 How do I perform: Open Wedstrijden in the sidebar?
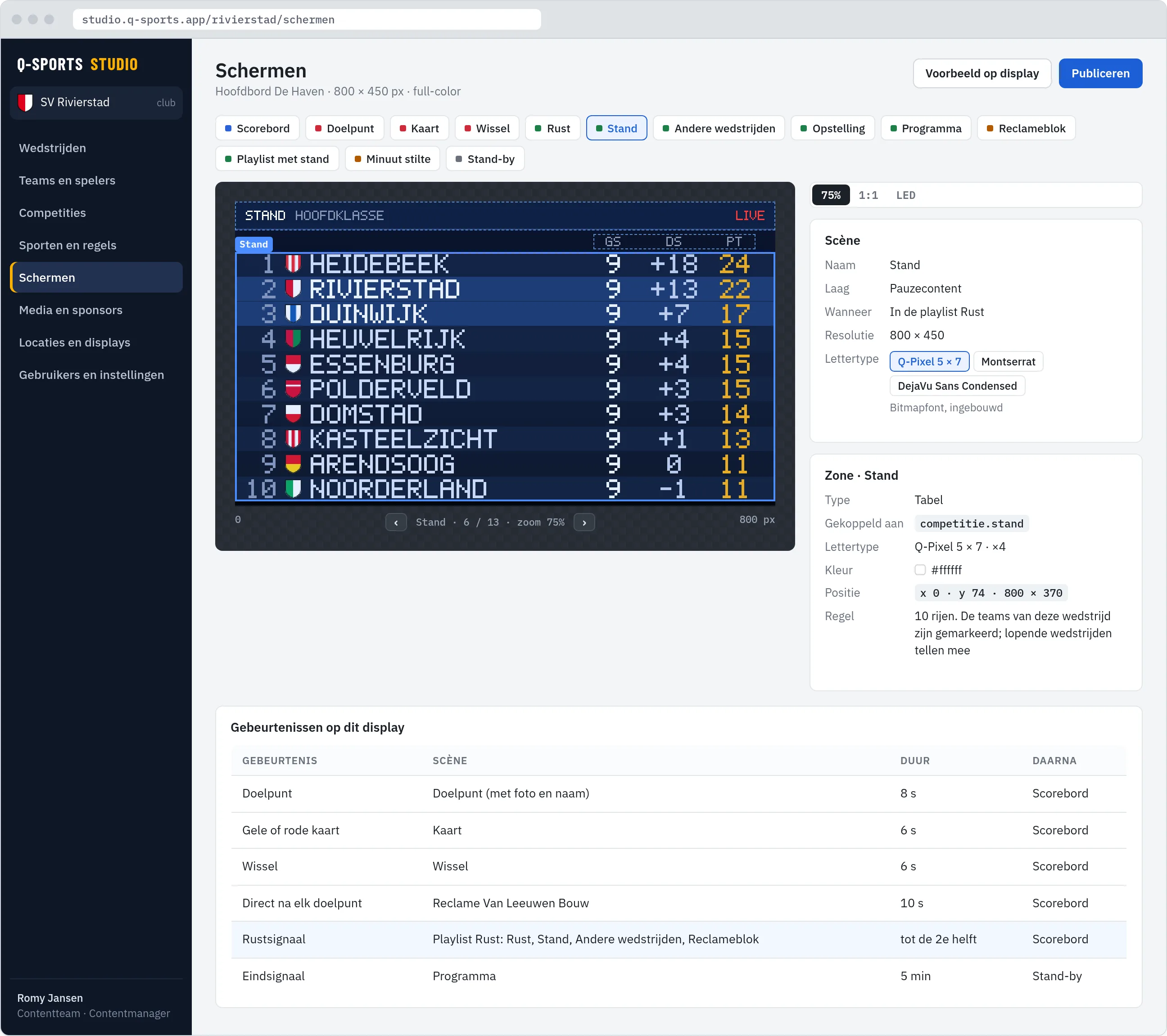(96, 149)
